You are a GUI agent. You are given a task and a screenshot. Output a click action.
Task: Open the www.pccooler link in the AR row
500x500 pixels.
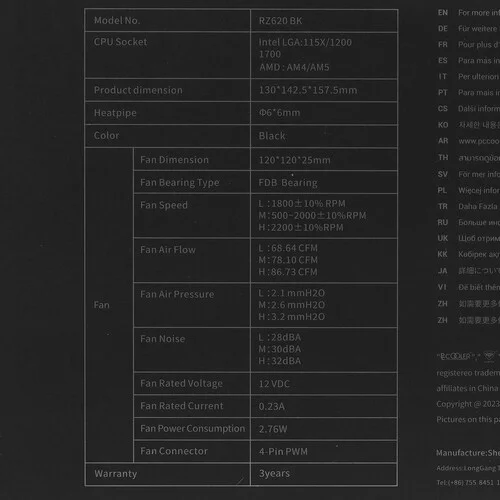479,141
